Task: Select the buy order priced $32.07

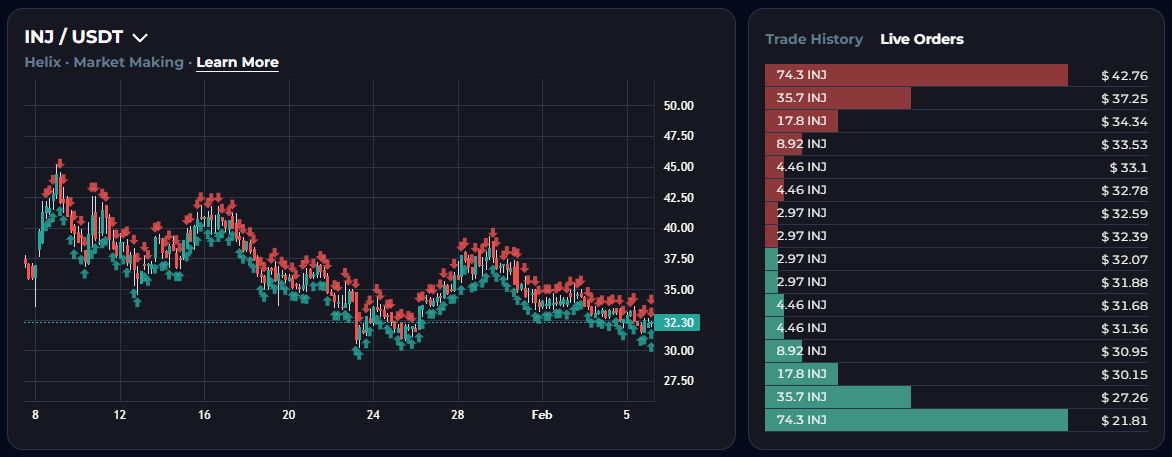Action: [956, 259]
